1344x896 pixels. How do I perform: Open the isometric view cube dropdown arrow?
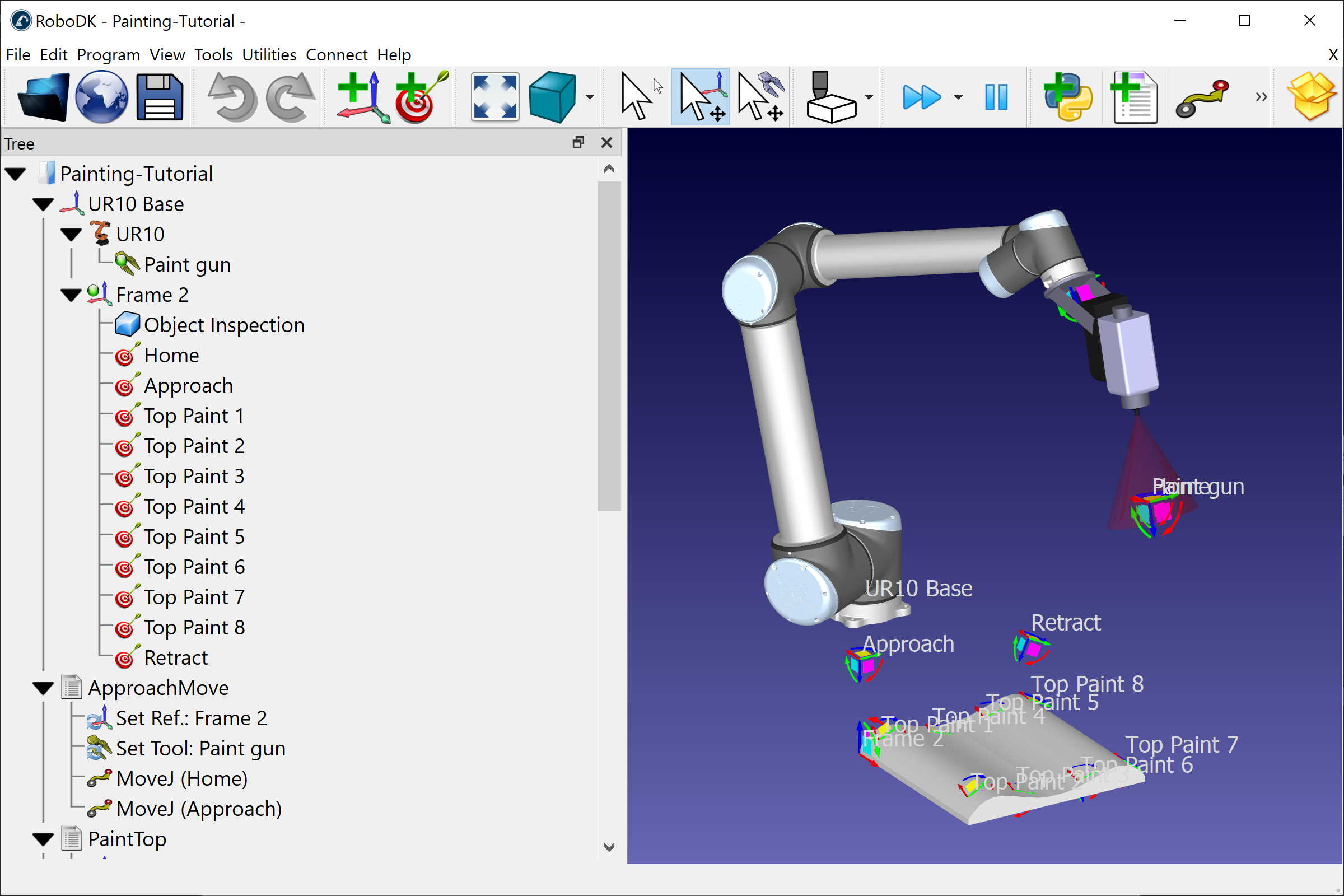tap(590, 97)
